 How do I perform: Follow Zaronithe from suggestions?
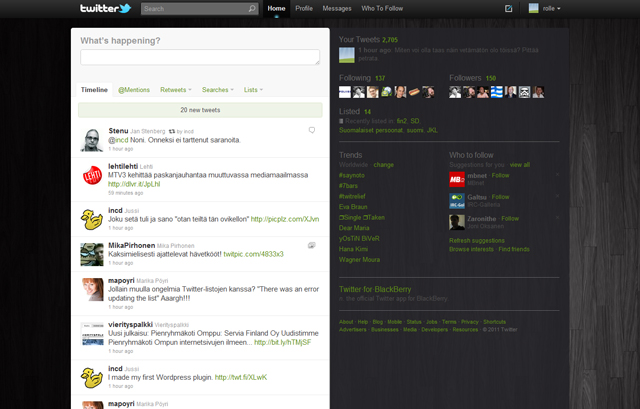tap(510, 219)
